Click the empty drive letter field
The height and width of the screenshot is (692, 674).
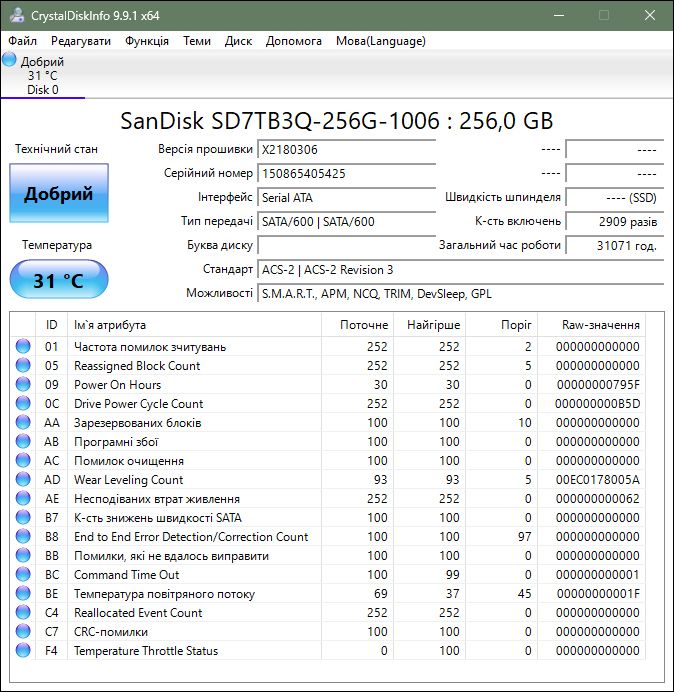click(x=346, y=245)
